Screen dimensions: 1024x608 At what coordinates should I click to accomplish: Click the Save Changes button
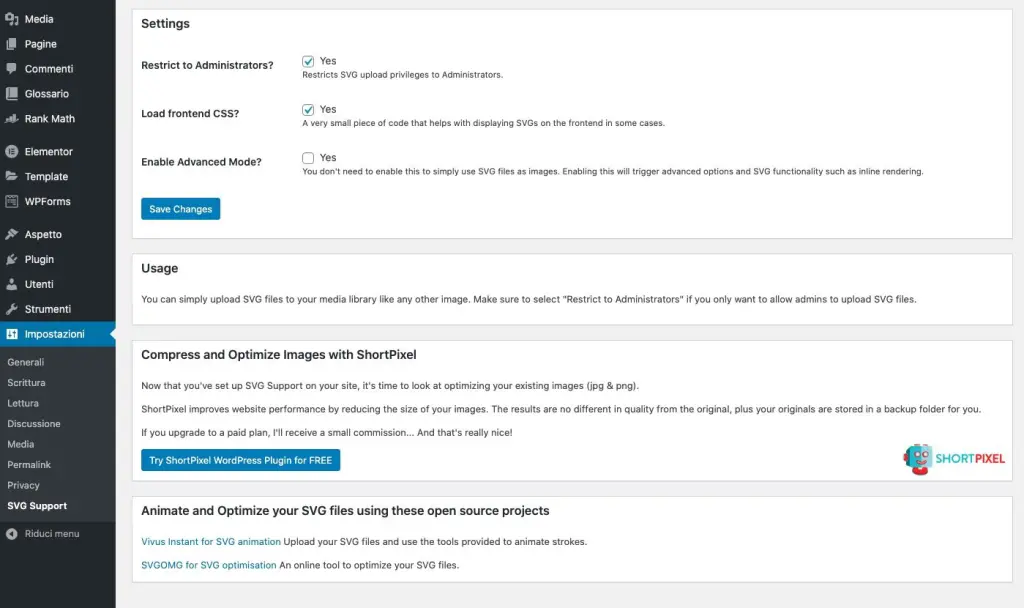pos(180,209)
